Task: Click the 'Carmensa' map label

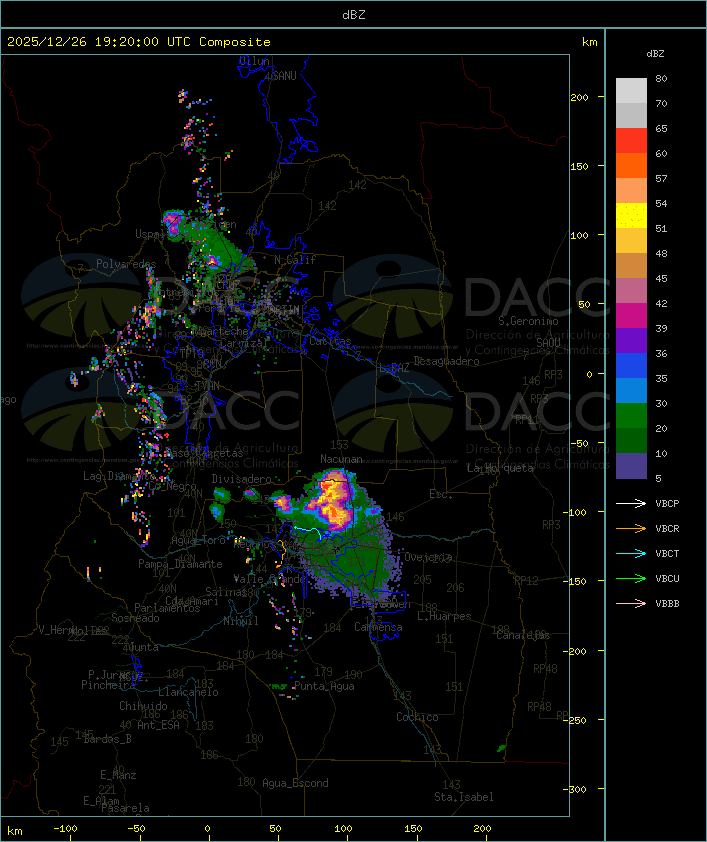Action: (x=378, y=627)
